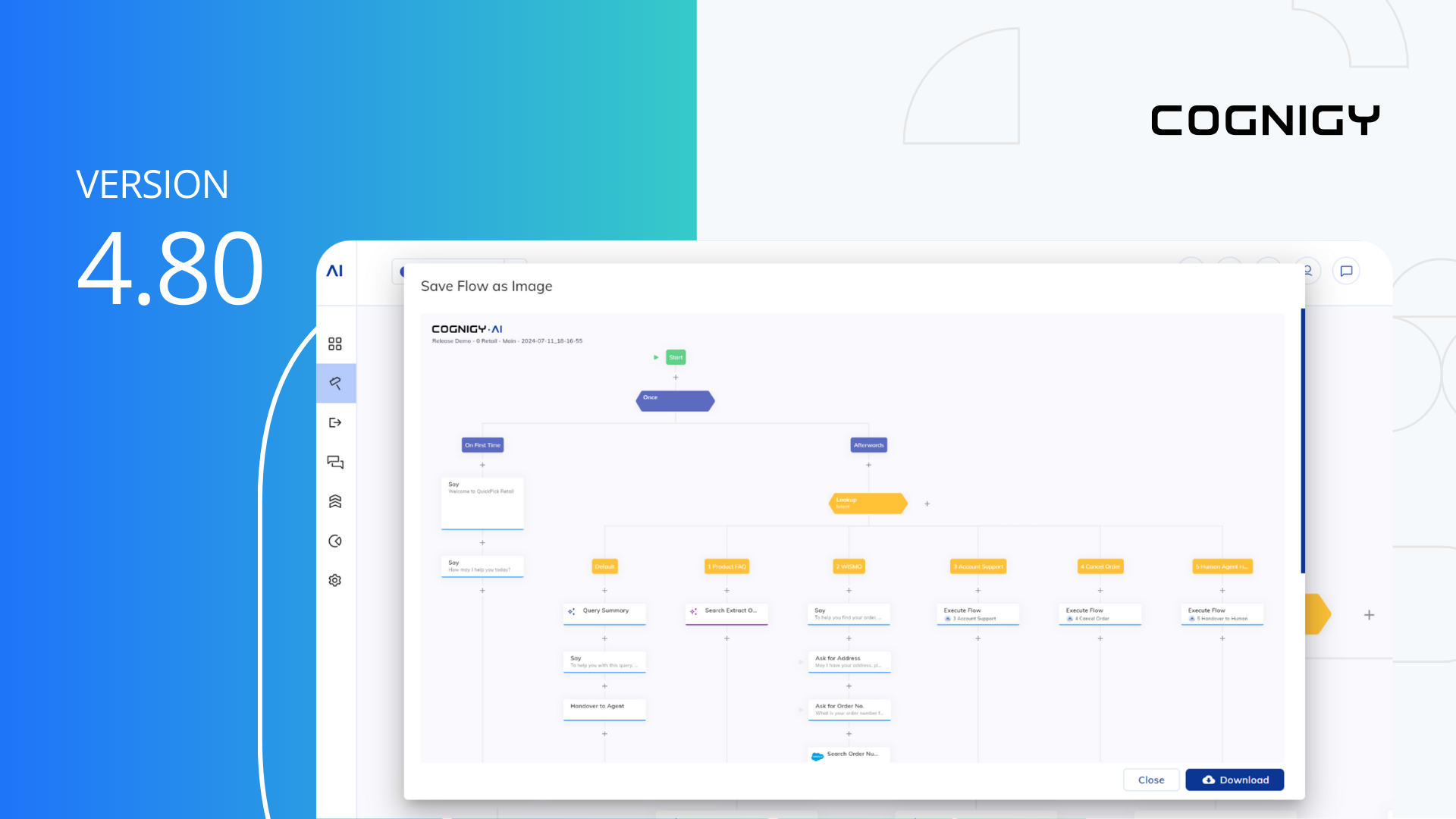This screenshot has width=1456, height=819.
Task: Expand the Default case branch
Action: coord(604,566)
